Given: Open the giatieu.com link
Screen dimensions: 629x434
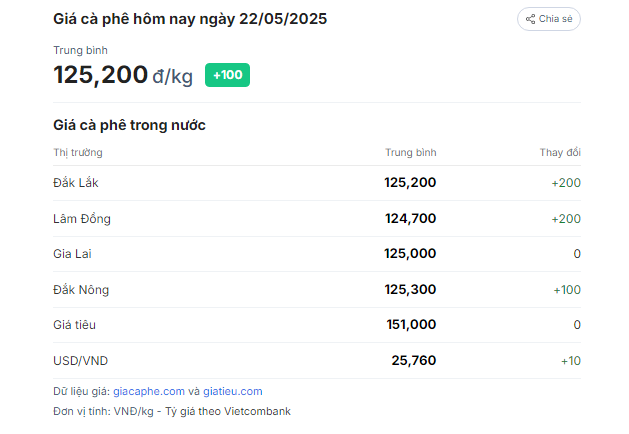Looking at the screenshot, I should 233,391.
